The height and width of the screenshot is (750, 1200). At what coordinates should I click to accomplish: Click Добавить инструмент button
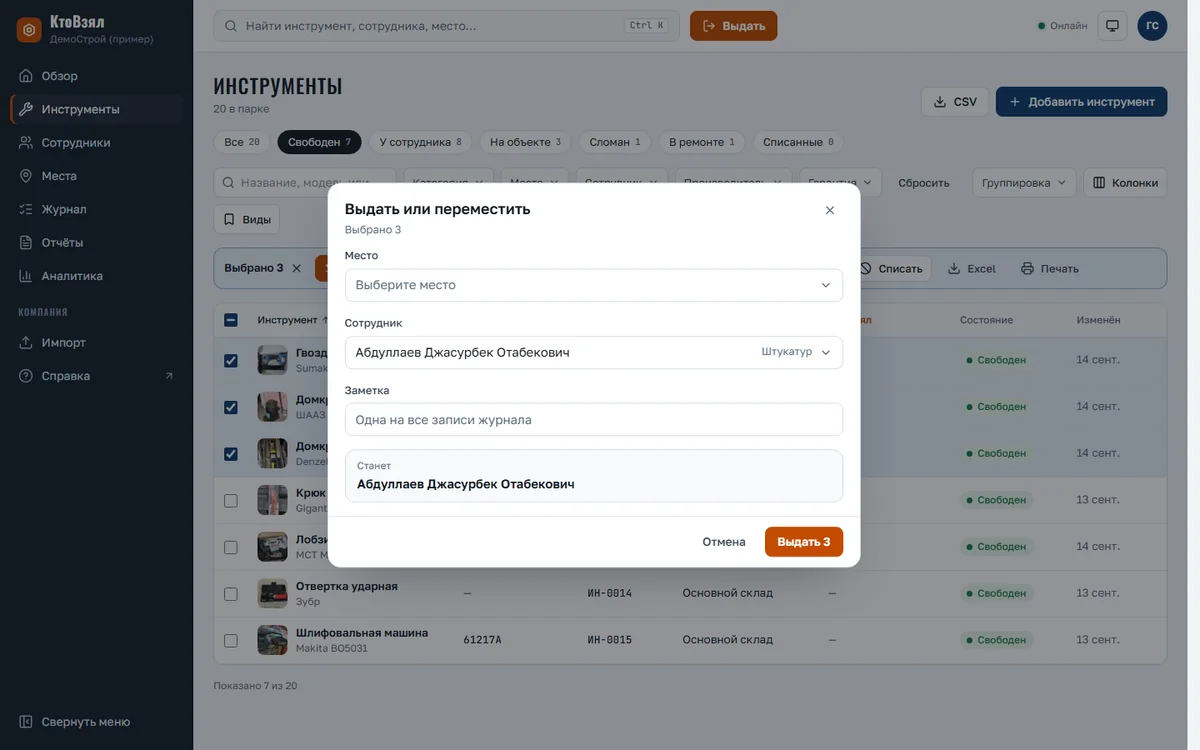point(1081,102)
